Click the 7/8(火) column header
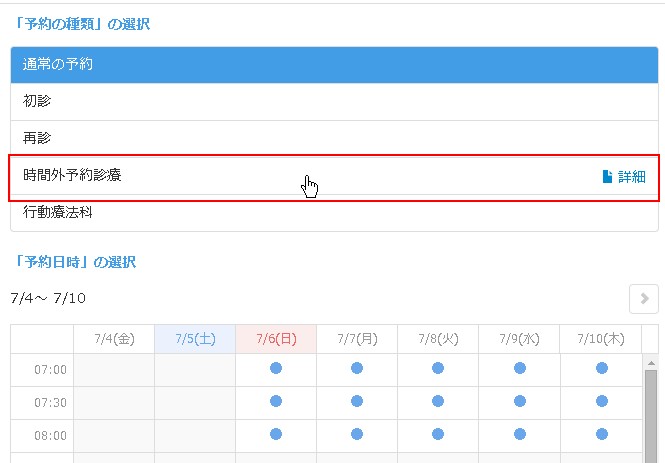 (x=438, y=339)
